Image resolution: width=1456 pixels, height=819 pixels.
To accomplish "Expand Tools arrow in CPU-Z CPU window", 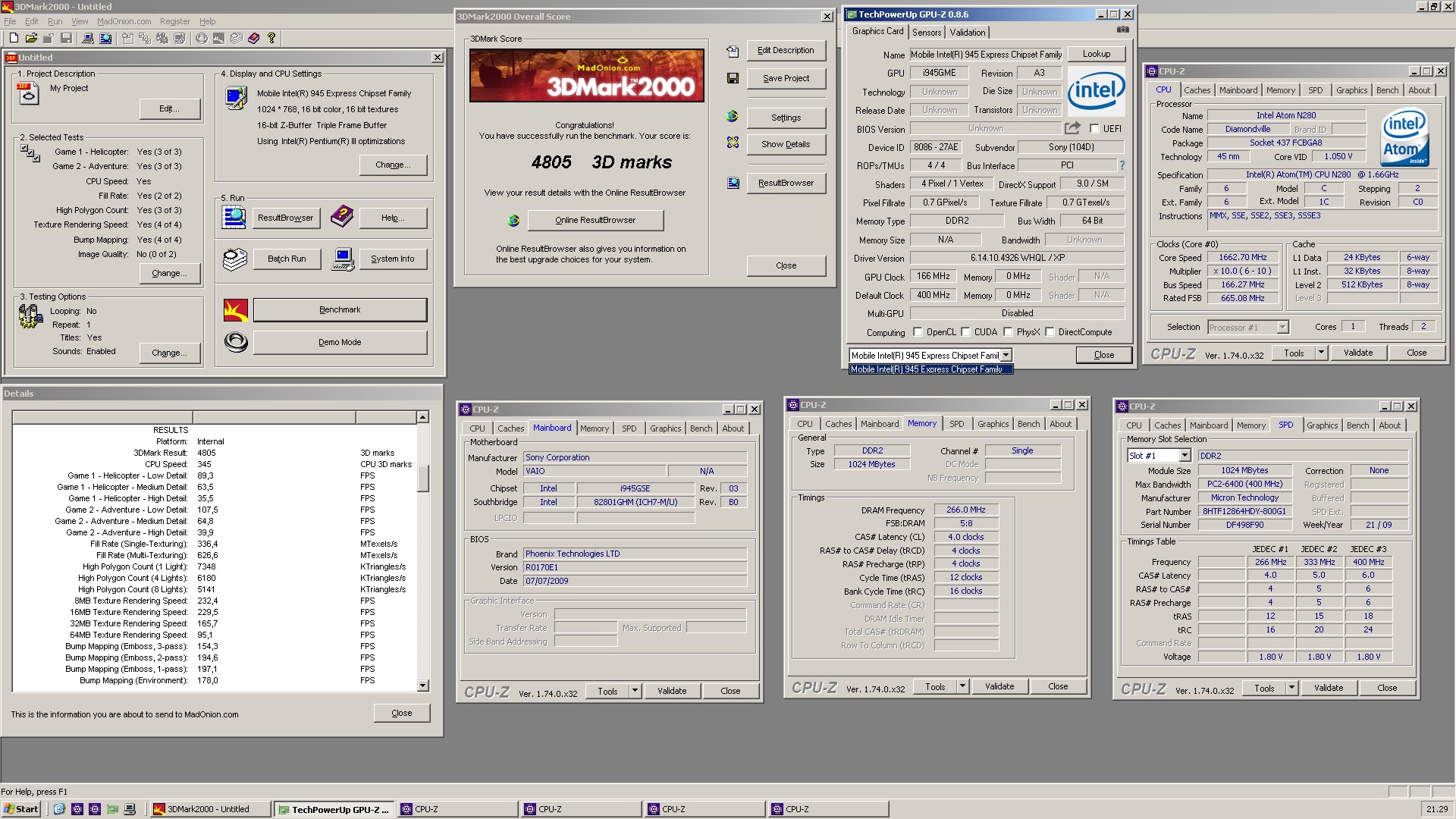I will coord(1321,353).
